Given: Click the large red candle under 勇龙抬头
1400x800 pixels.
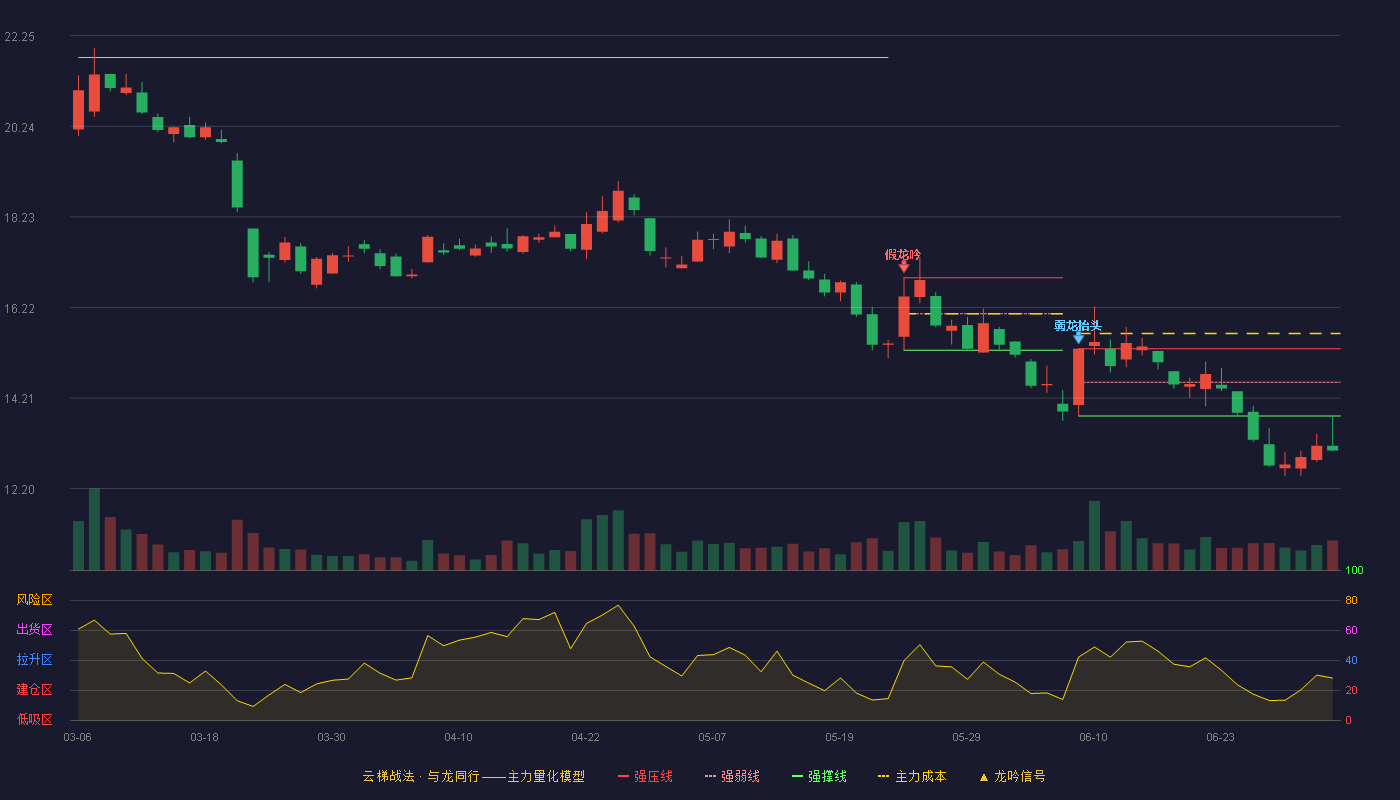Looking at the screenshot, I should pyautogui.click(x=1078, y=377).
